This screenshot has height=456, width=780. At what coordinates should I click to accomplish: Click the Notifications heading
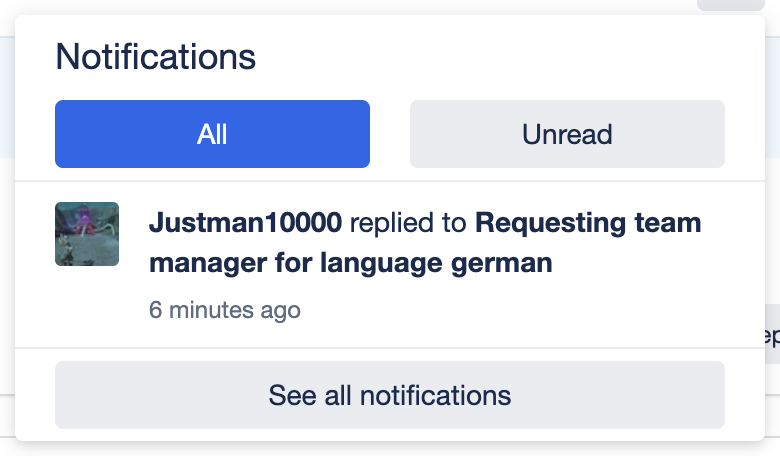[156, 57]
